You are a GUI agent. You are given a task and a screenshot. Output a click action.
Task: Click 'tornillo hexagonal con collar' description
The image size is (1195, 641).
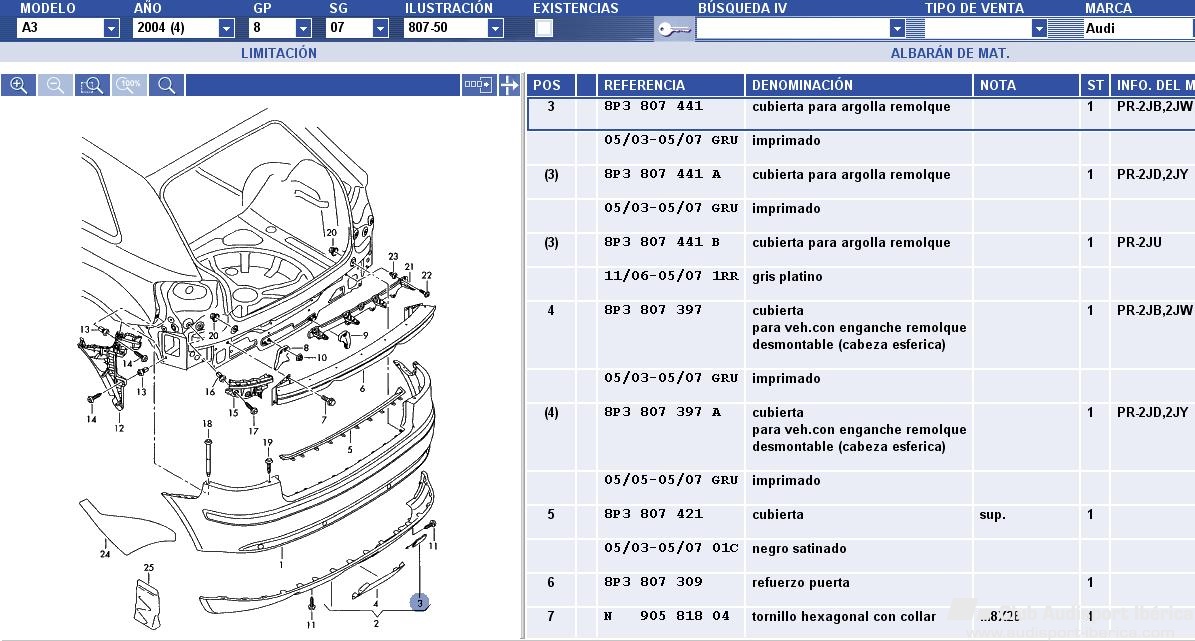pos(844,617)
